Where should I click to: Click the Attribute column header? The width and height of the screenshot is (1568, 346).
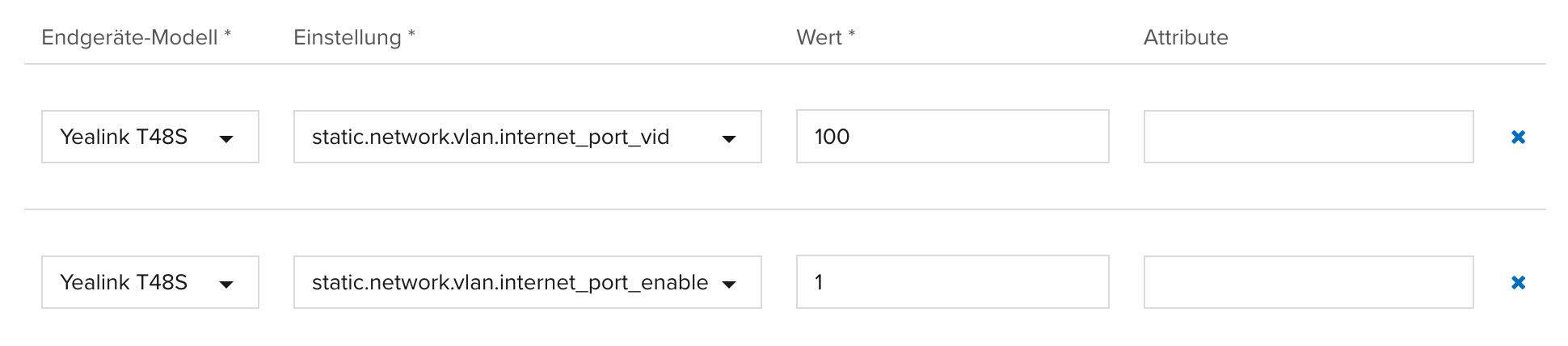[1186, 37]
